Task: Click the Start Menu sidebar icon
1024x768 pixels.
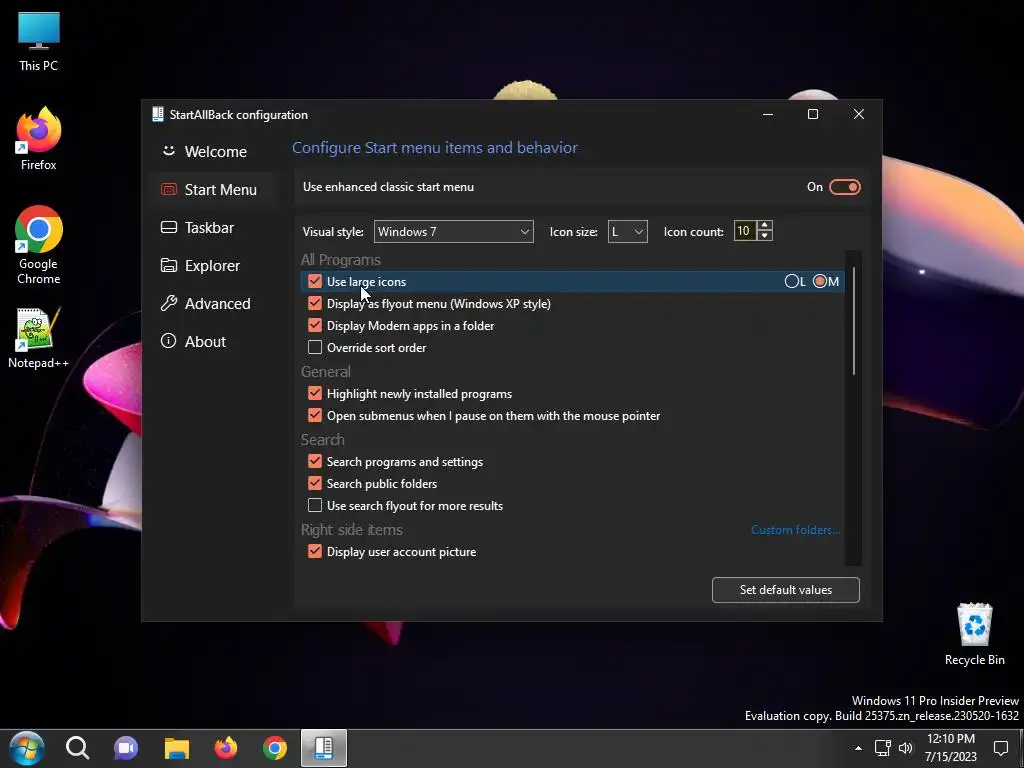Action: pyautogui.click(x=168, y=189)
